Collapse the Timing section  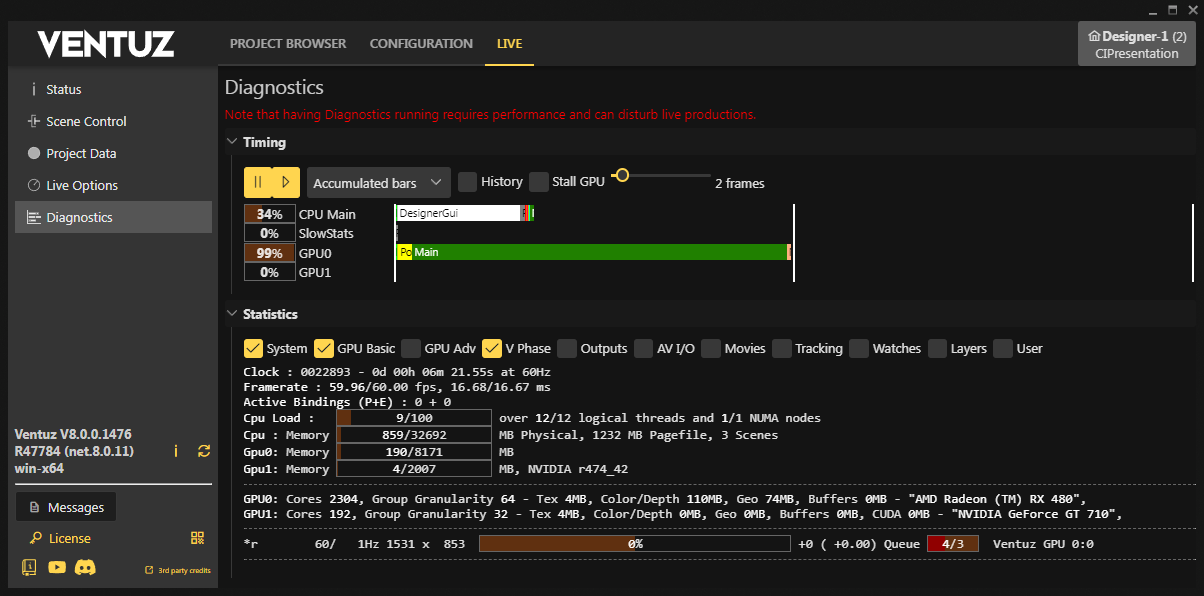point(232,142)
